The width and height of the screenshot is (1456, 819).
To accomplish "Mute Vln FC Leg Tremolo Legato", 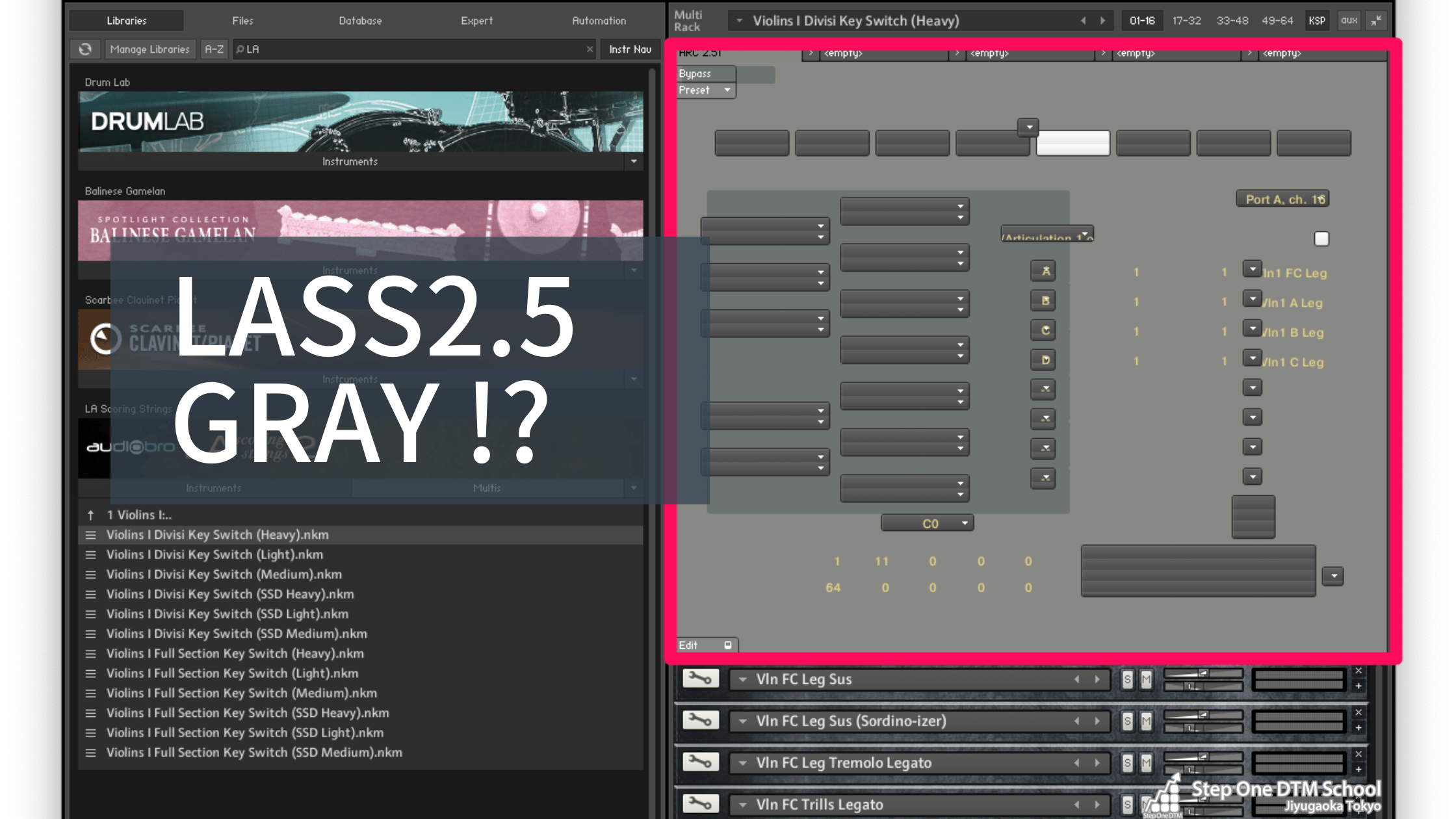I will tap(1146, 763).
